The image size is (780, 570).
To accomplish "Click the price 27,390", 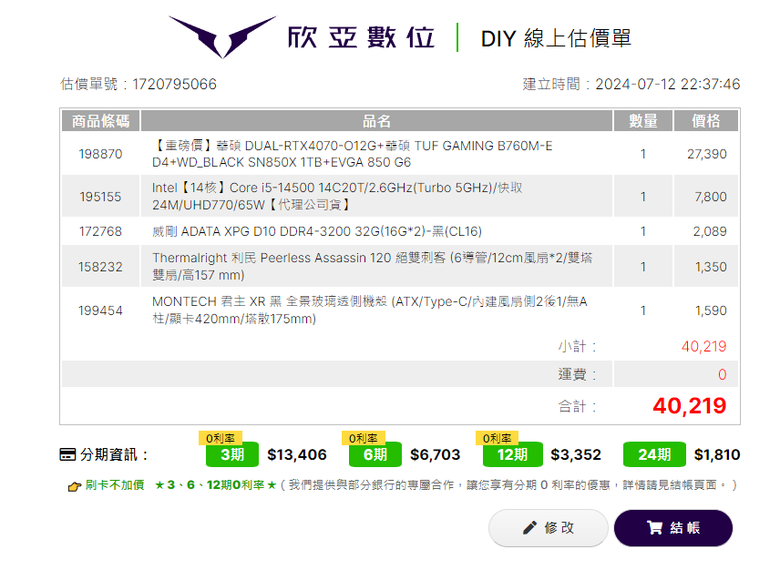I will coord(707,154).
